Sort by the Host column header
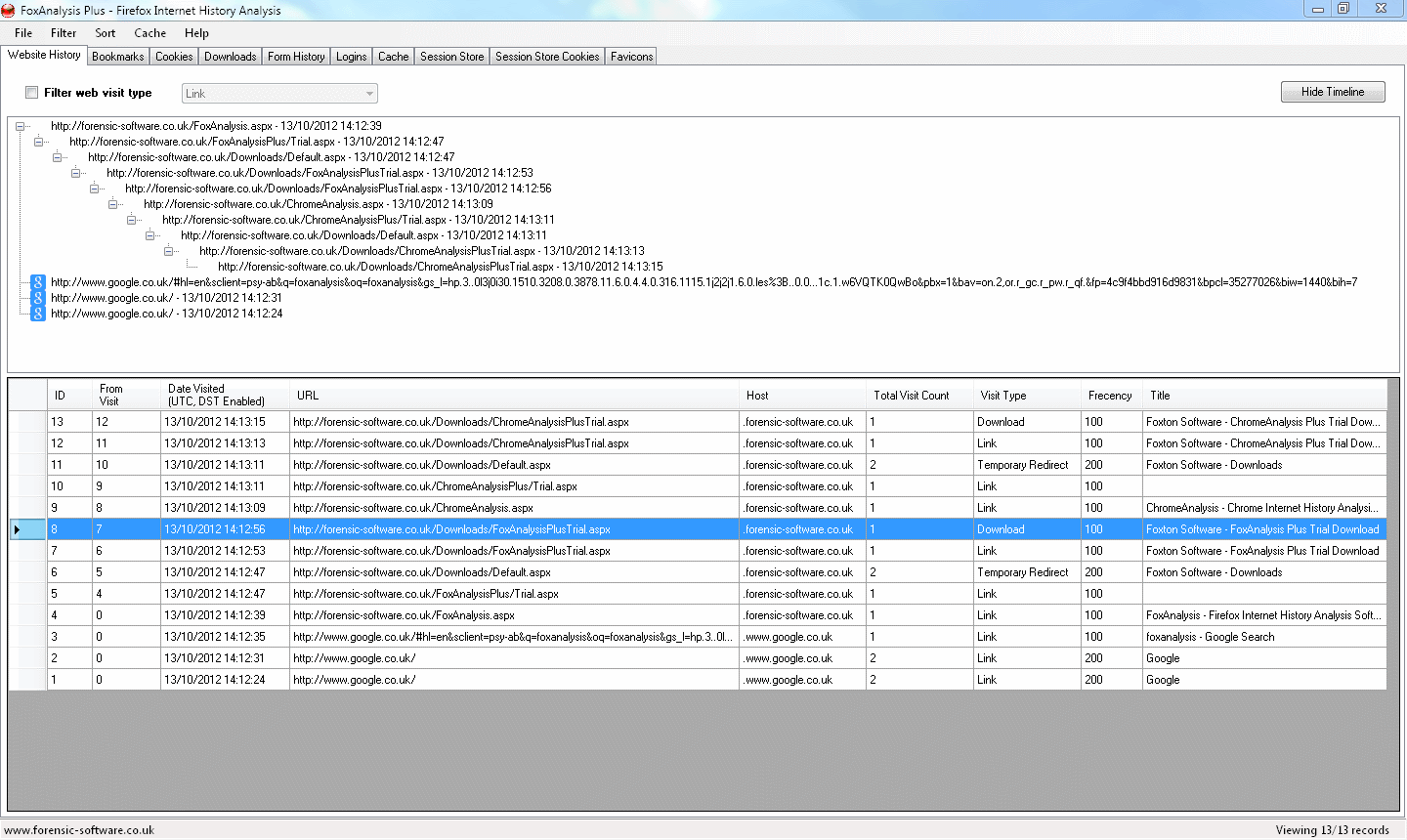This screenshot has width=1407, height=840. click(803, 396)
